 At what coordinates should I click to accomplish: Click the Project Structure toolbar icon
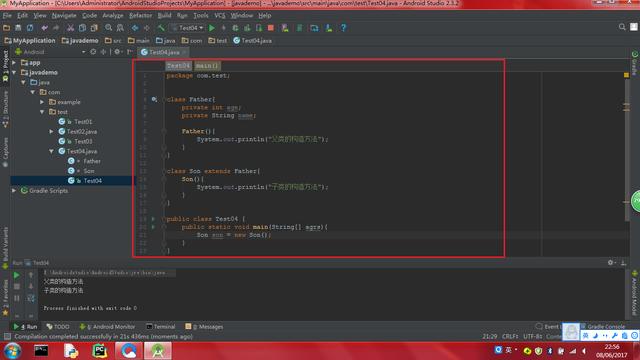[x=314, y=28]
